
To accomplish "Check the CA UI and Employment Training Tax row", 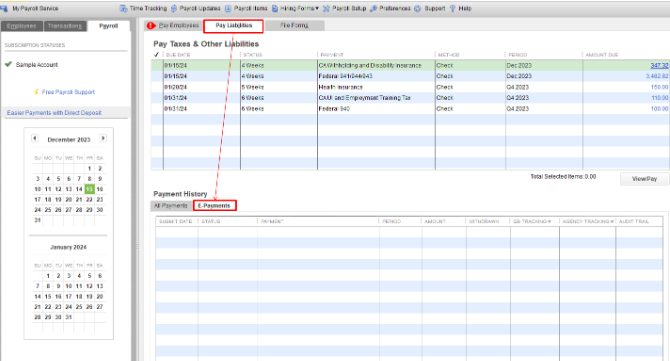I will coord(157,98).
